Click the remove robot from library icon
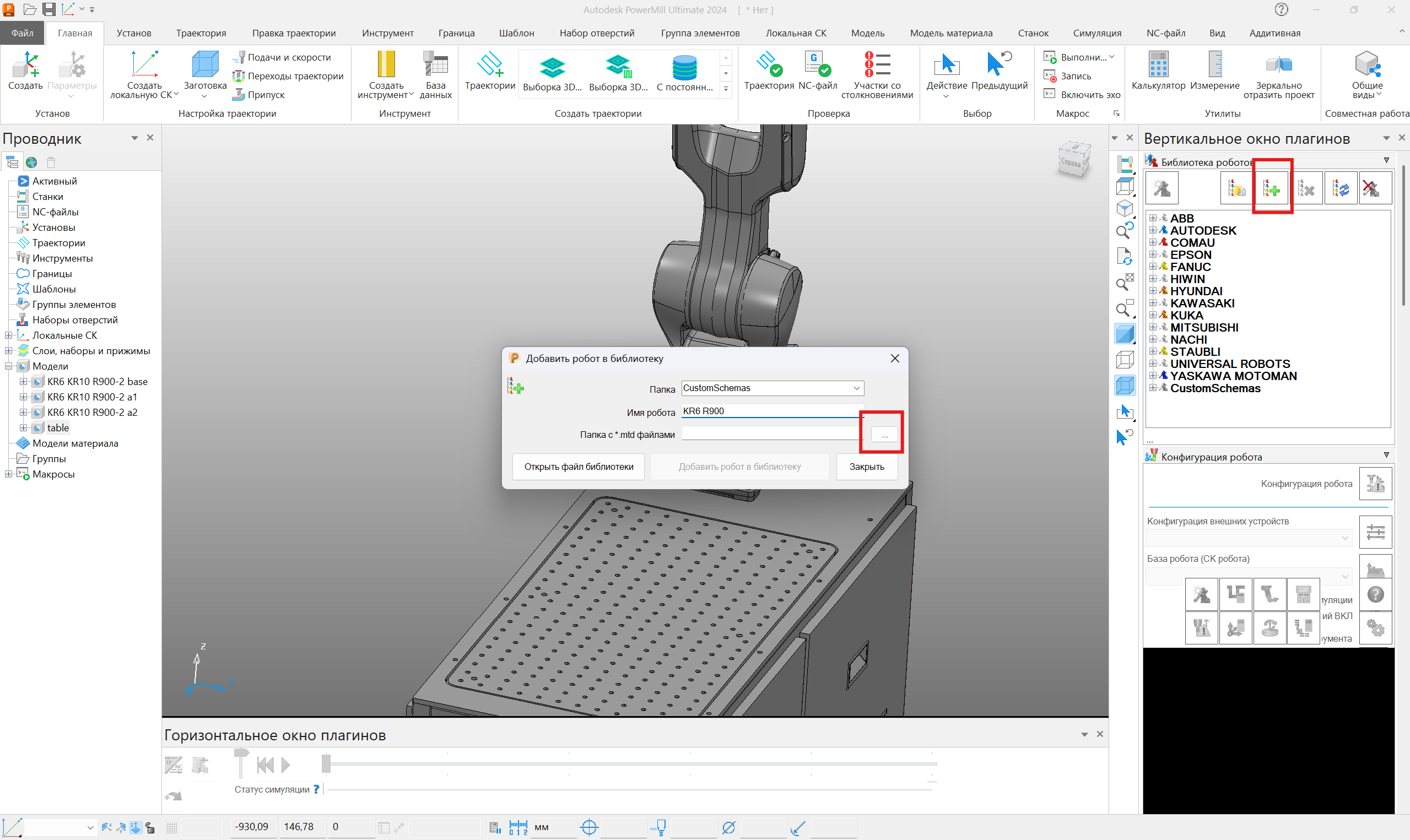 [x=1306, y=188]
